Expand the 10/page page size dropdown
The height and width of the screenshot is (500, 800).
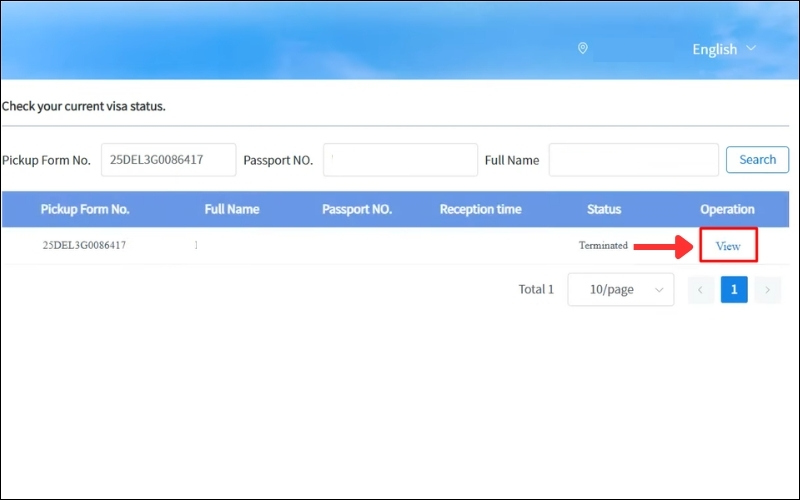[x=620, y=289]
